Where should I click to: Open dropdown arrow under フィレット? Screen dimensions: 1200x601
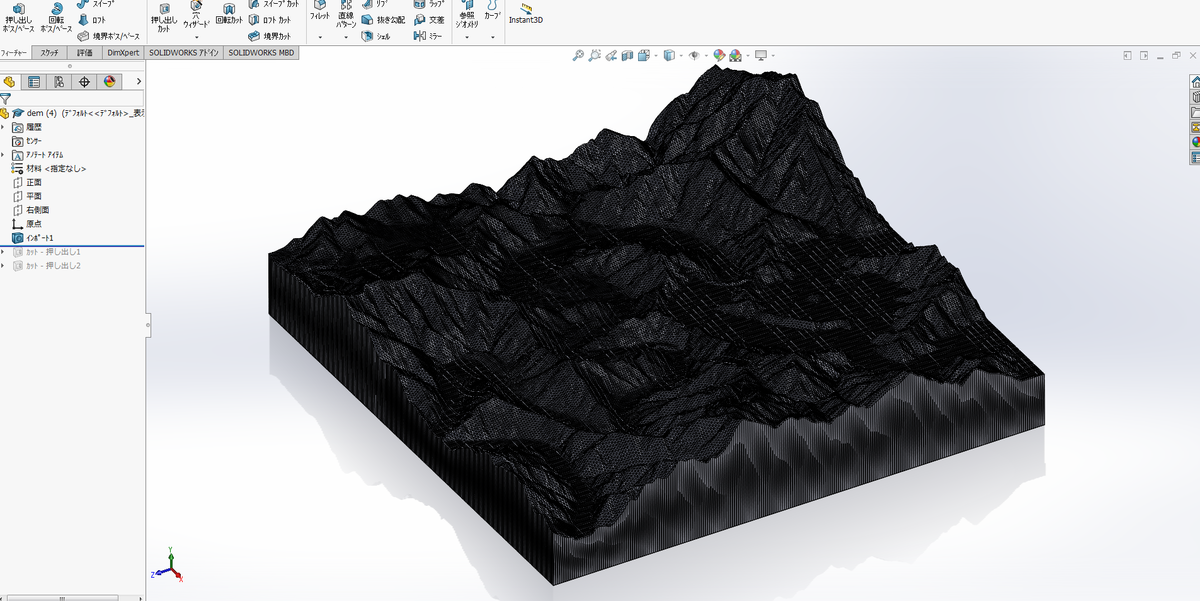(x=319, y=37)
